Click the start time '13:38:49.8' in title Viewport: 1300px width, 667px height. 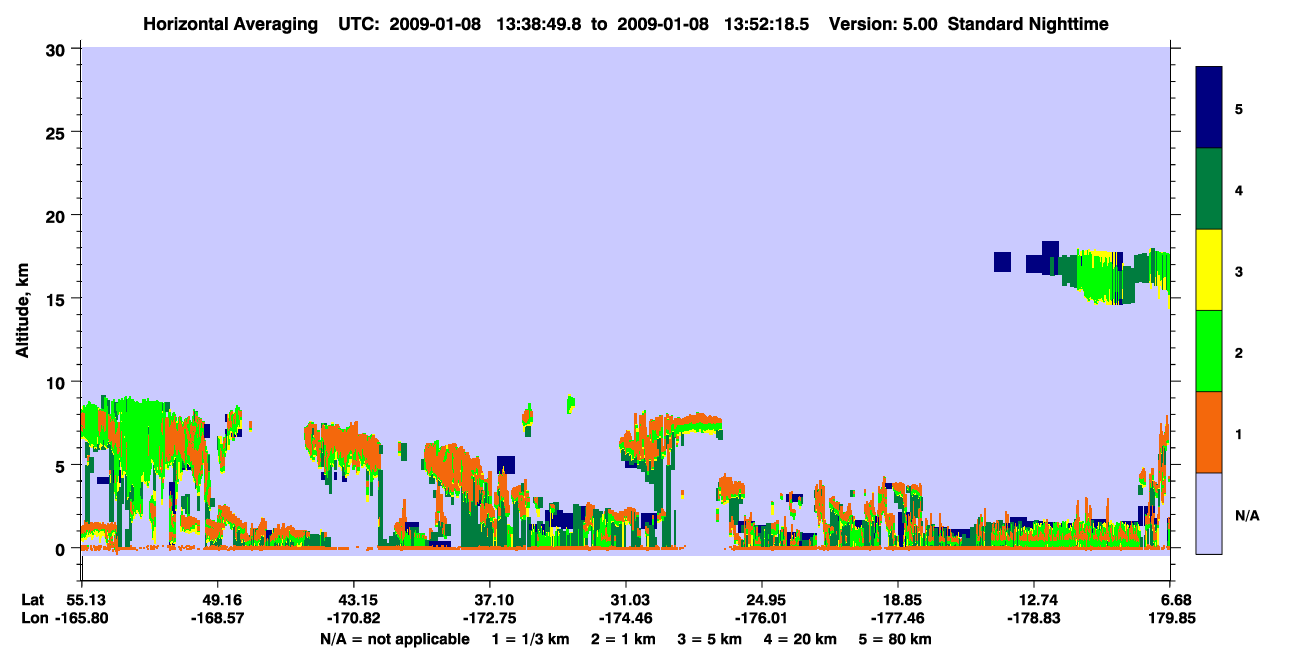[540, 24]
